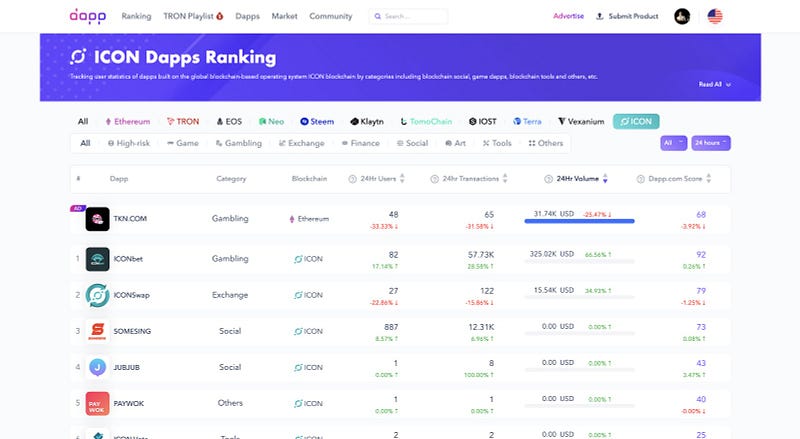Image resolution: width=800 pixels, height=439 pixels.
Task: Sort by 24Hr Volume column arrows
Action: 605,179
